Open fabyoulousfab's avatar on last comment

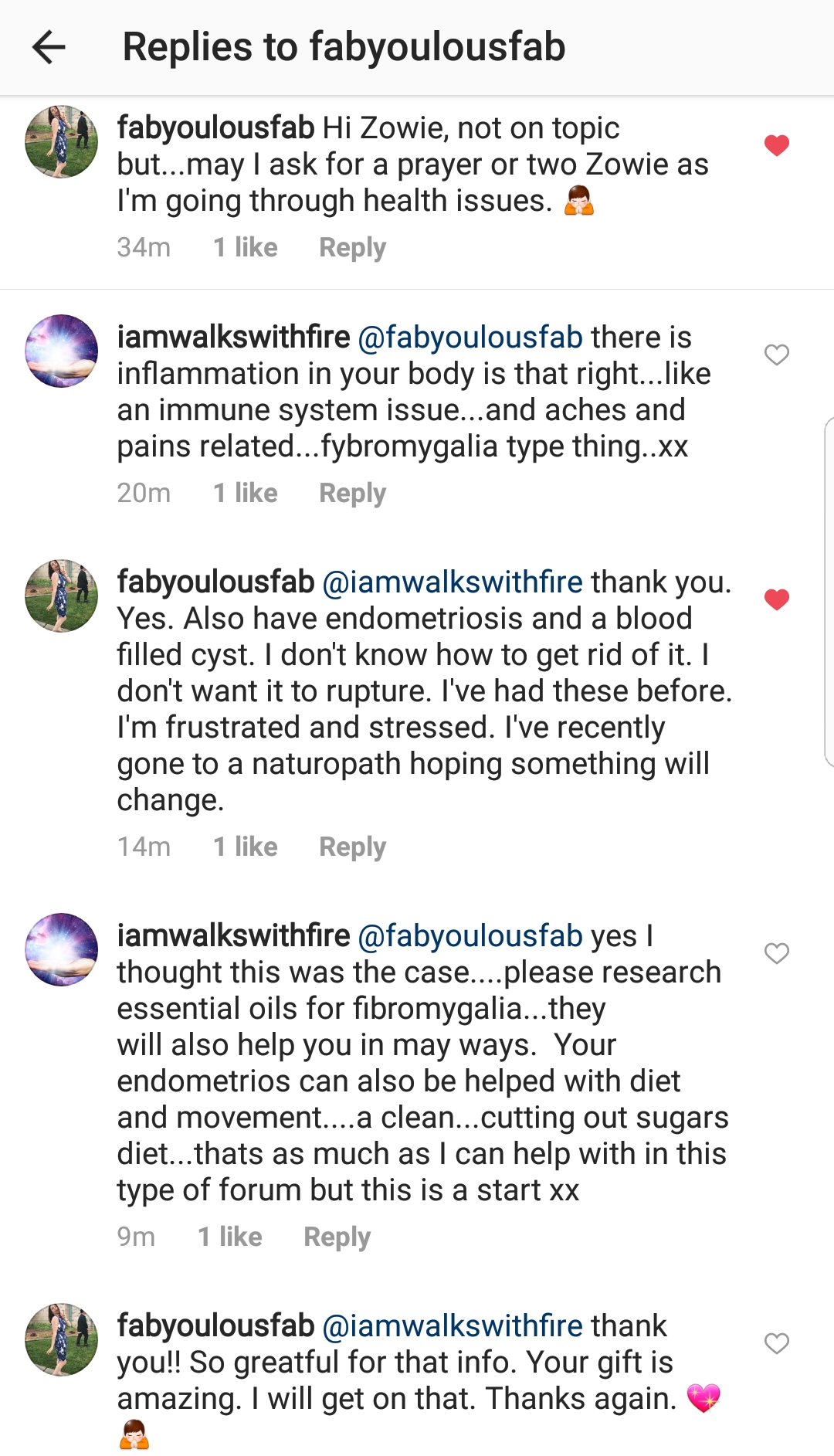coord(62,1339)
